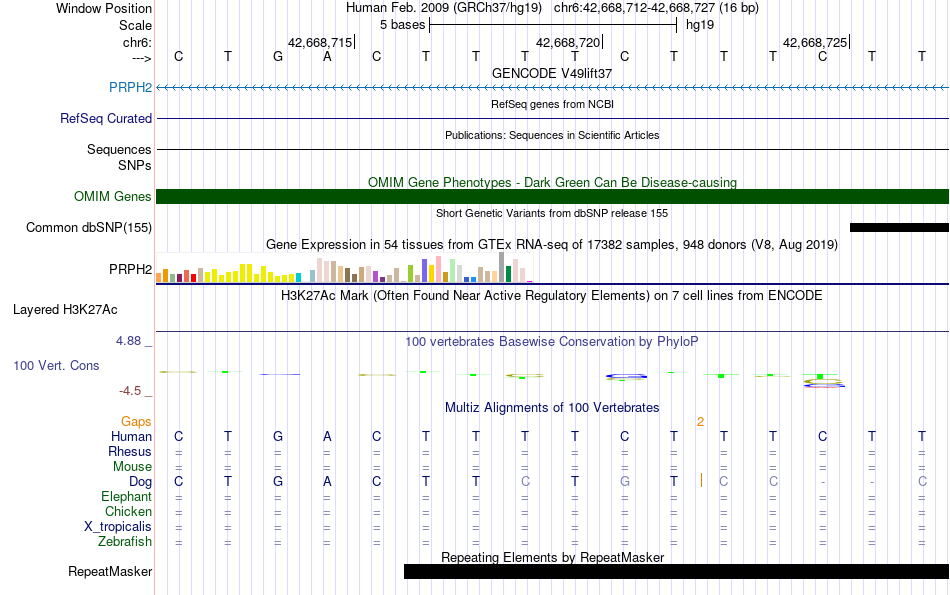This screenshot has width=950, height=595.
Task: Open the OMIM Gene Phenotypes track title
Action: click(x=552, y=182)
